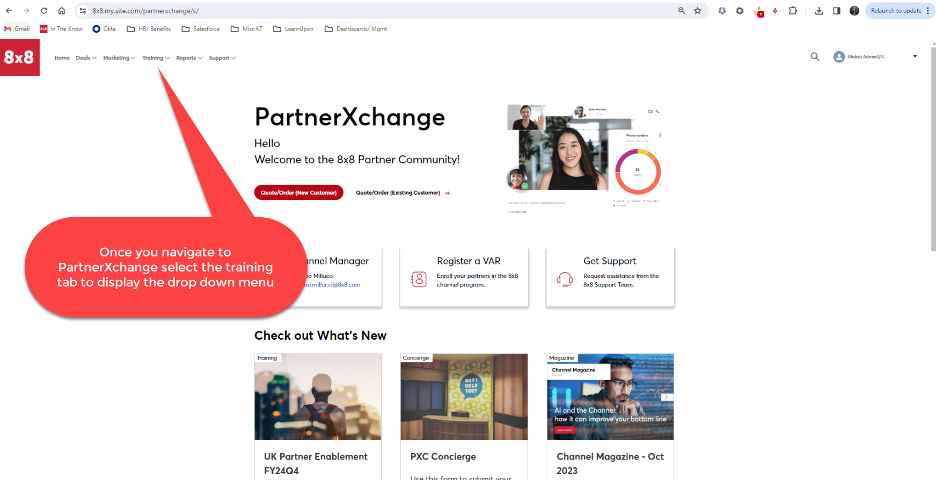Open the browser Downloads icon
Viewport: 936px width, 480px height.
click(x=819, y=11)
